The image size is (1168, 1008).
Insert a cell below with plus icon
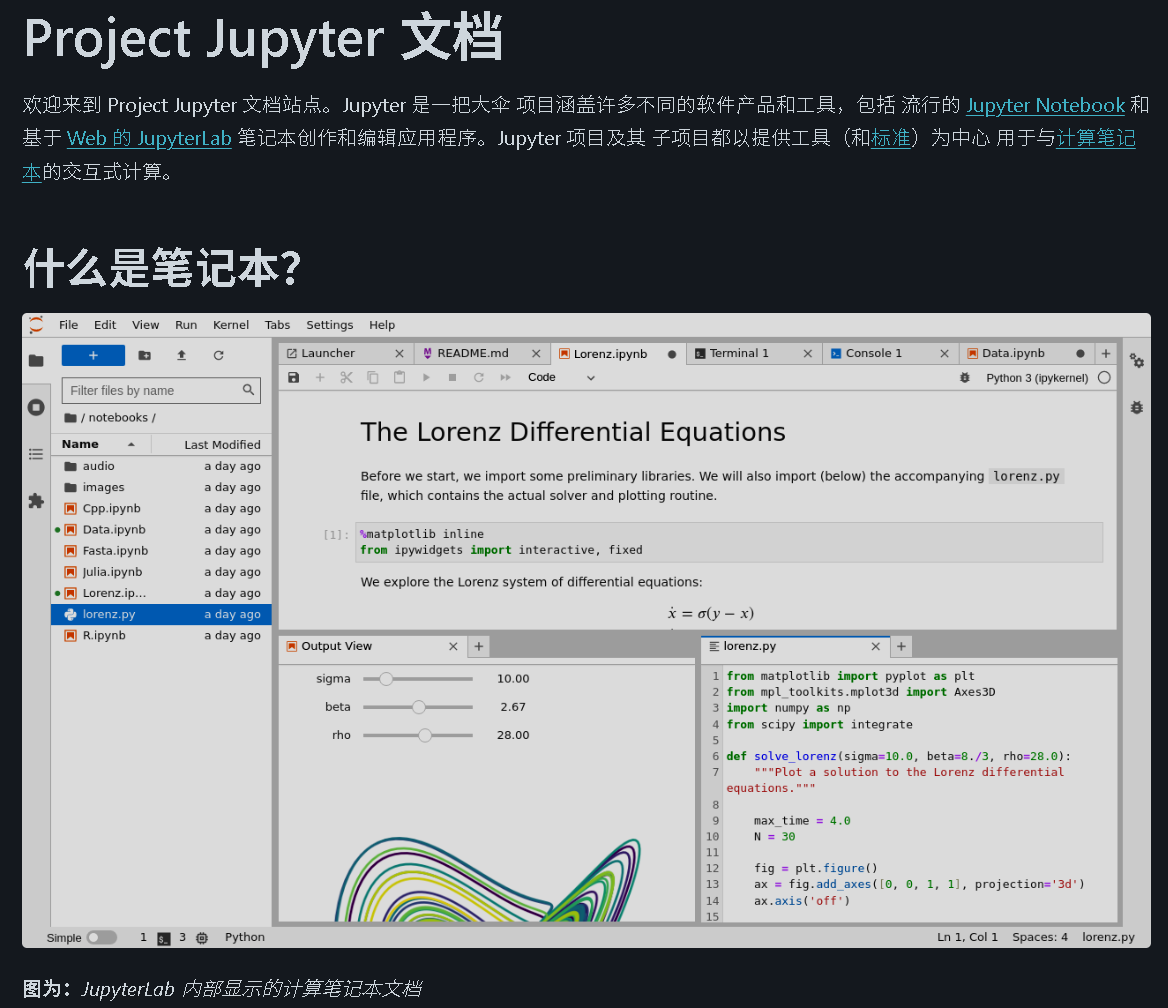320,378
